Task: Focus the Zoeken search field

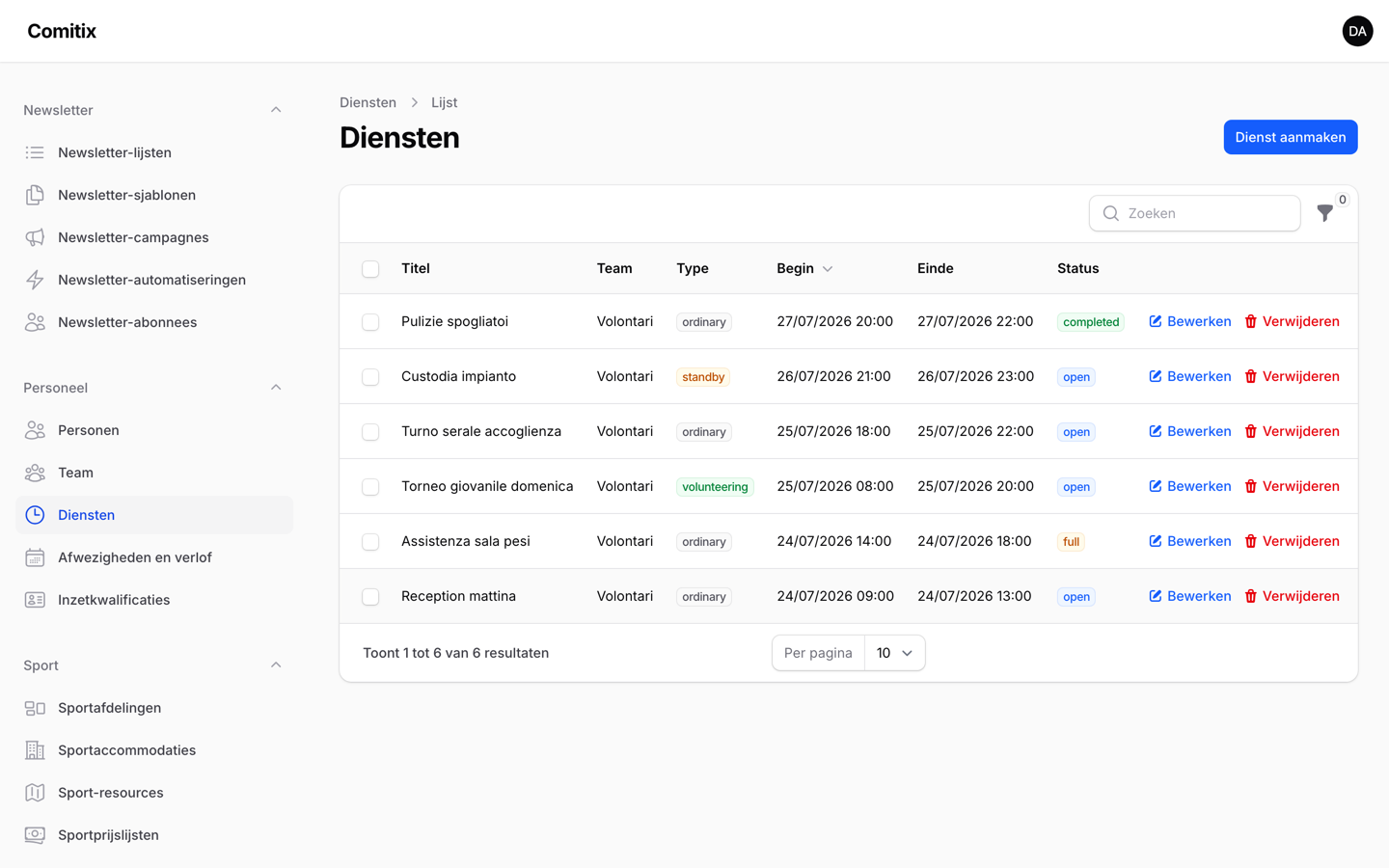Action: 1194,213
